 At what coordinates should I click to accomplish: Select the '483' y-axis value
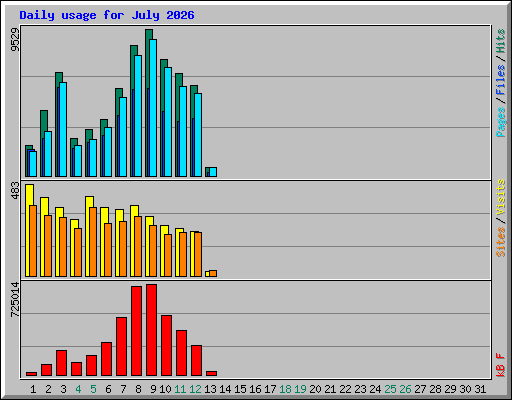15,190
